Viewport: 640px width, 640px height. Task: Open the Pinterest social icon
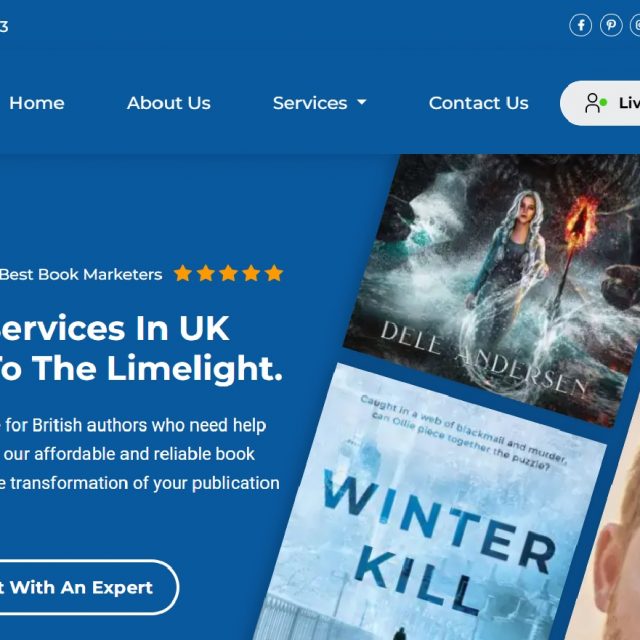[611, 25]
